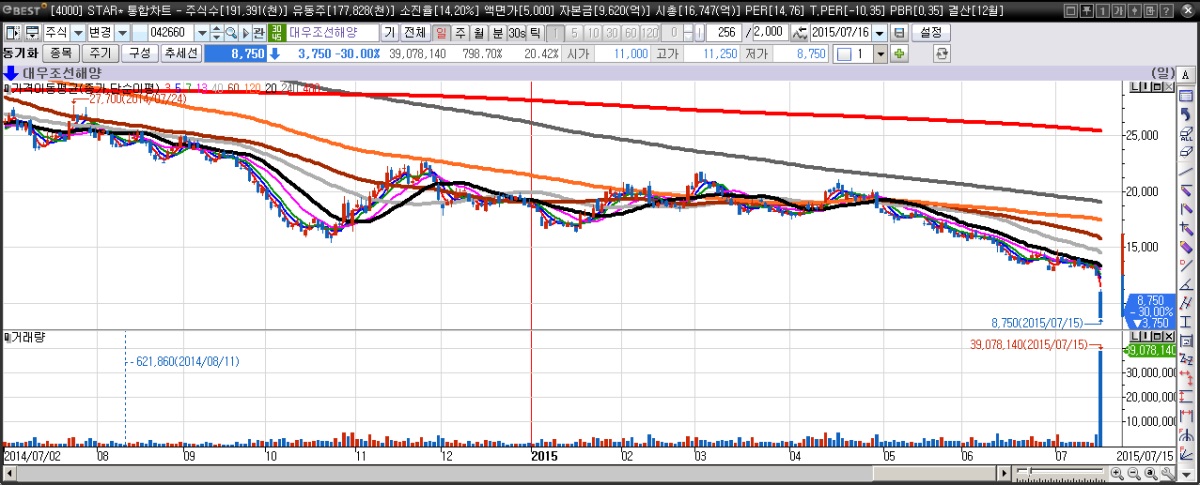Toggle the 기 button
The image size is (1200, 485).
388,32
